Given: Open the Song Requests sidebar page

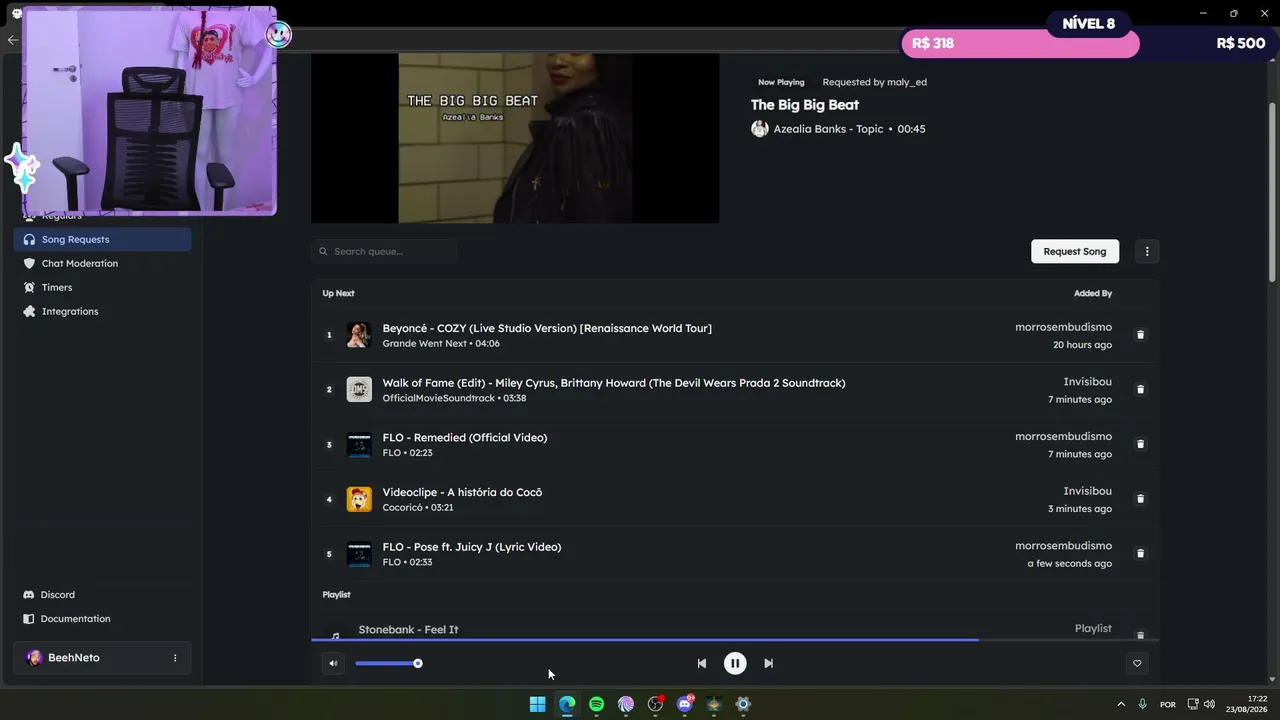Looking at the screenshot, I should [x=102, y=239].
